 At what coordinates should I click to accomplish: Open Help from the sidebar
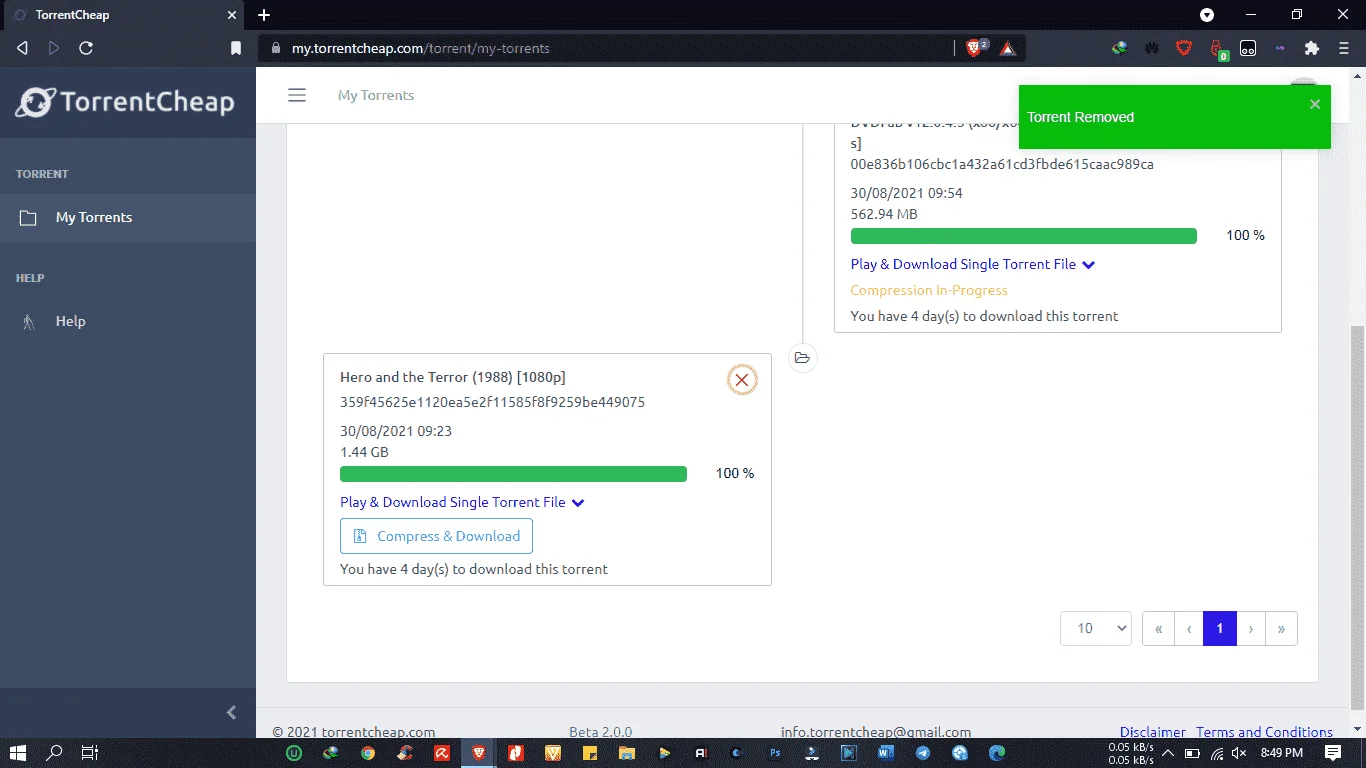pos(128,322)
